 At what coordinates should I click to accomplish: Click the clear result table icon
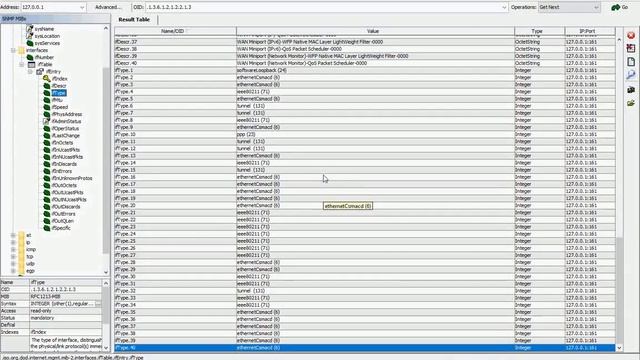[631, 48]
